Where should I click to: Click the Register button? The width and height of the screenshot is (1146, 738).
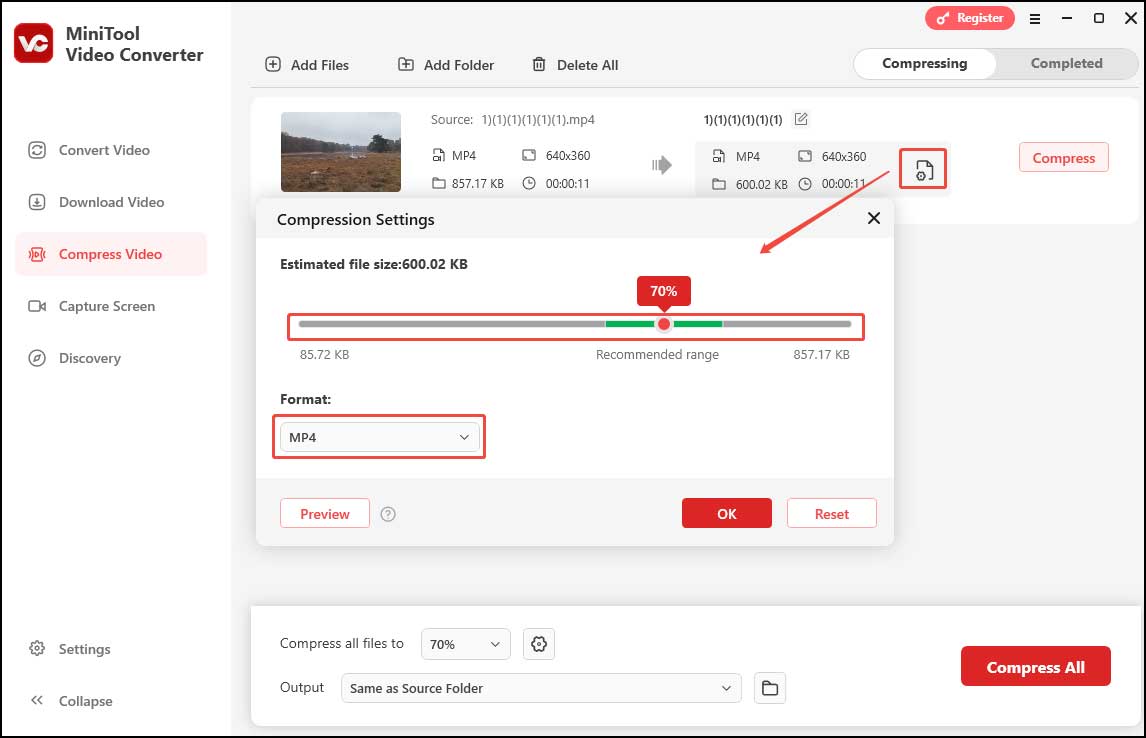click(x=970, y=18)
